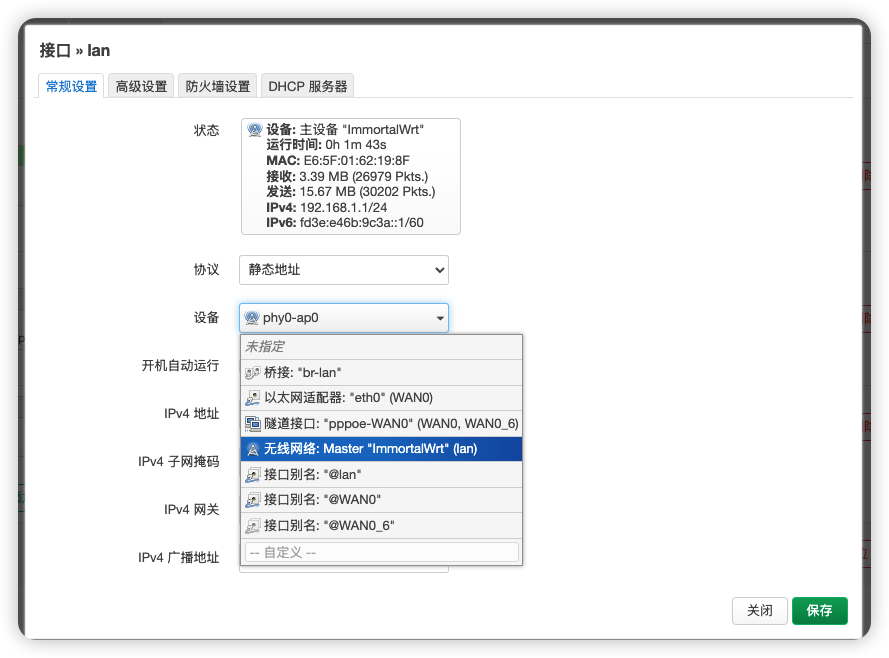
Task: Close the dialog with the 关闭 button
Action: pyautogui.click(x=761, y=611)
